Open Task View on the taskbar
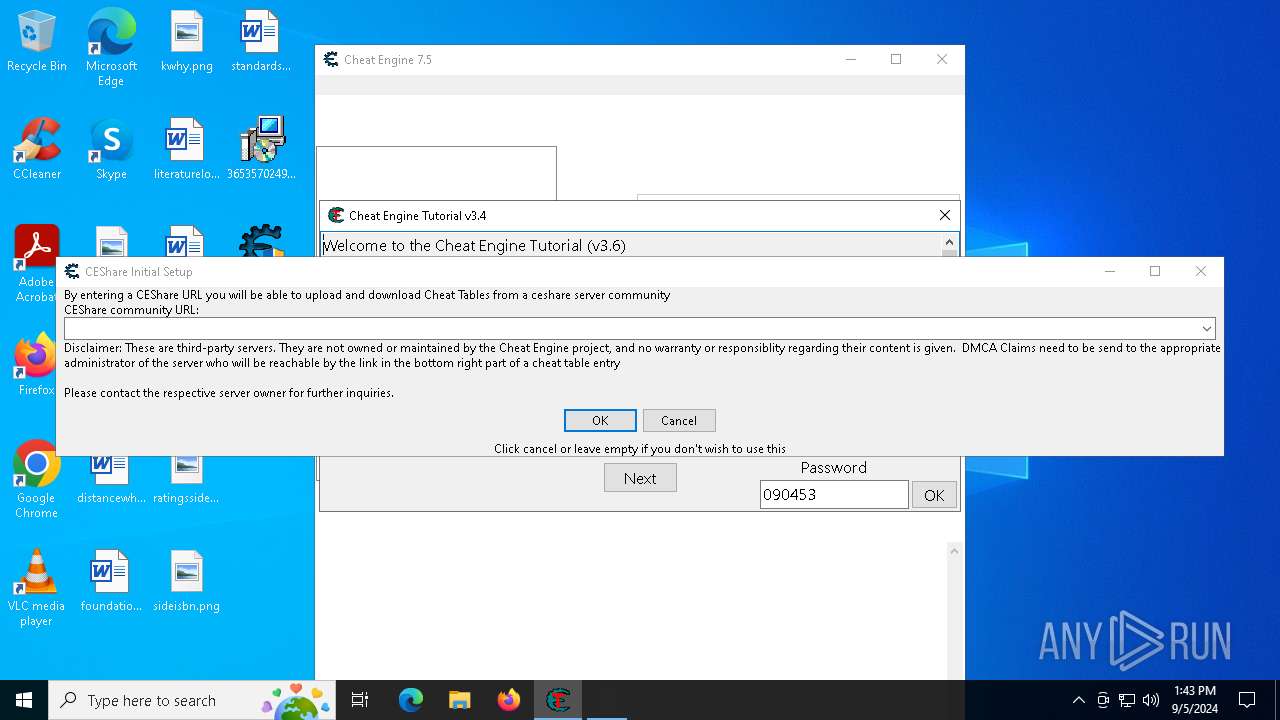 pos(360,700)
